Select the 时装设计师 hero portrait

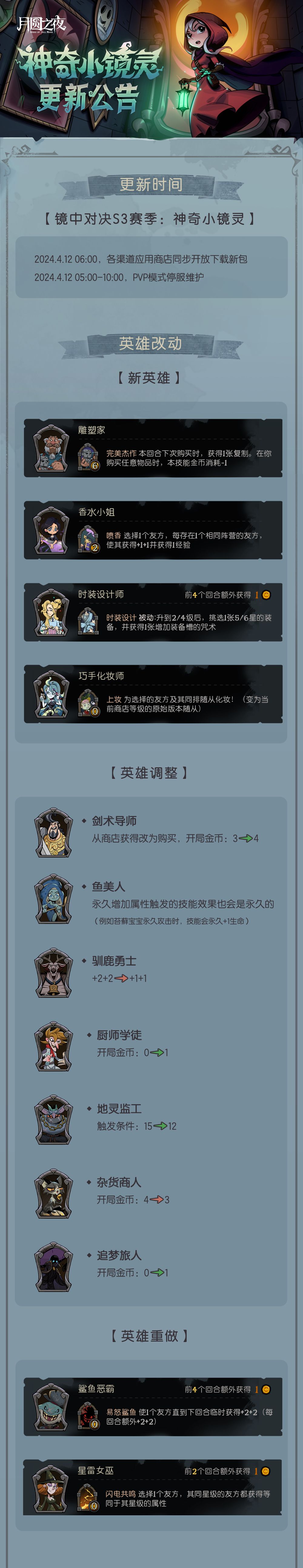(52, 612)
